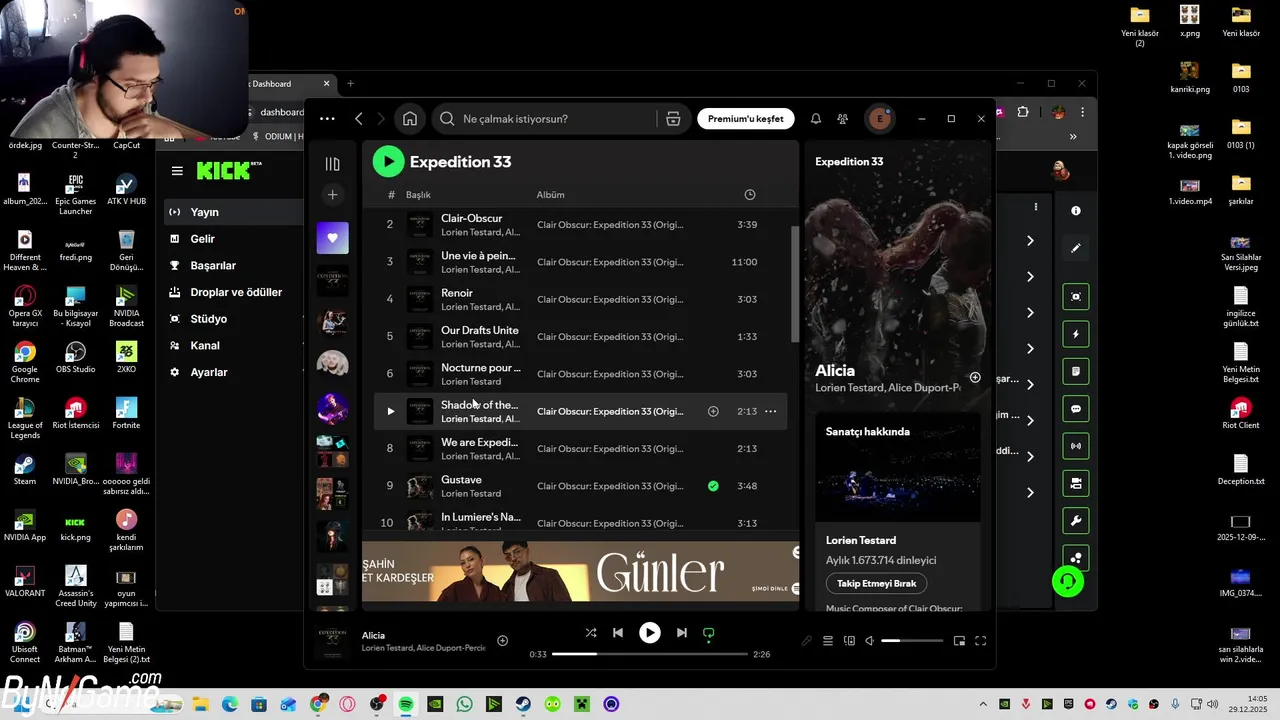Open the lyrics microphone icon
The image size is (1280, 720).
807,641
